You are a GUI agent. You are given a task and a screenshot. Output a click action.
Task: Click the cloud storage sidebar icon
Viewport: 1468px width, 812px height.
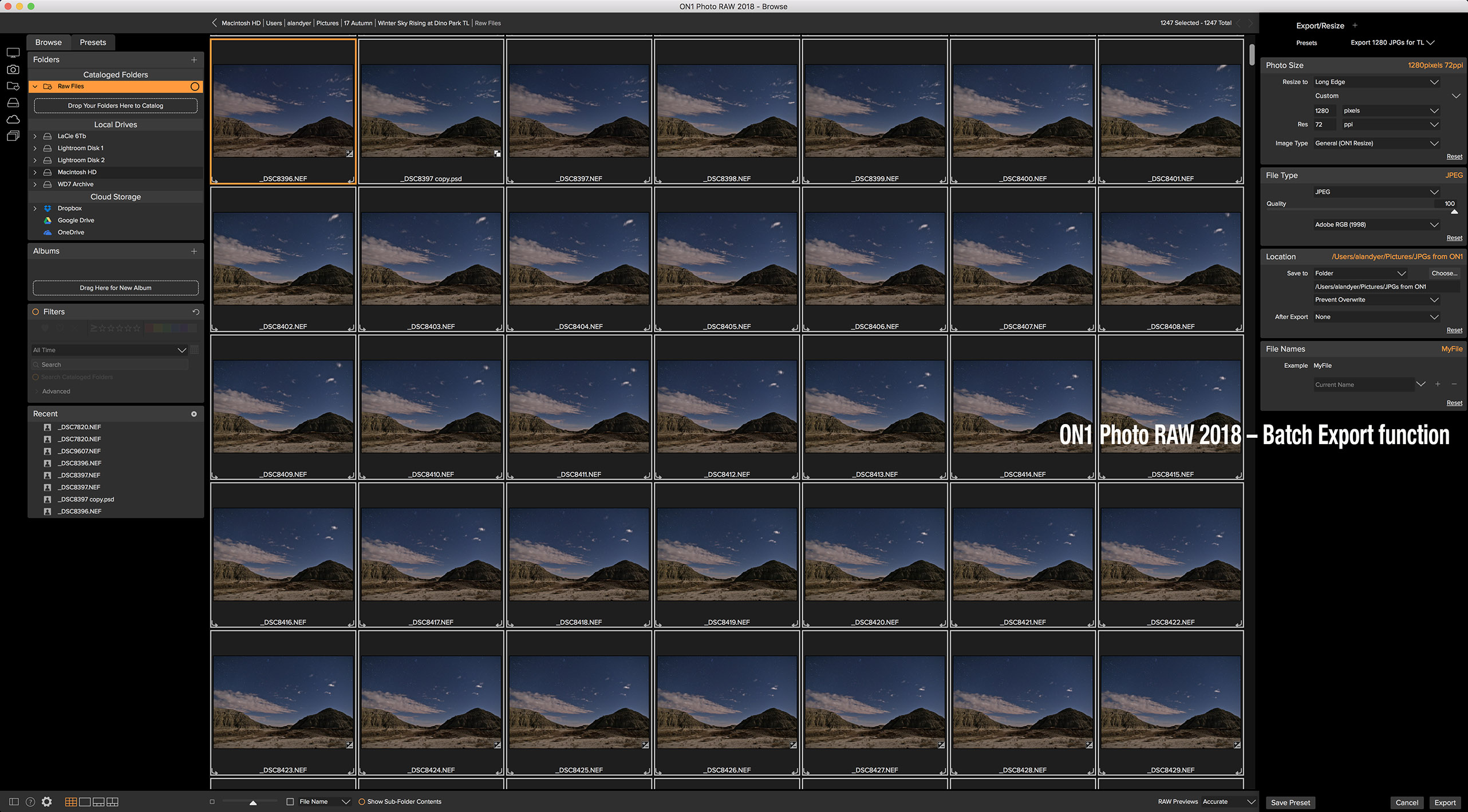coord(13,119)
